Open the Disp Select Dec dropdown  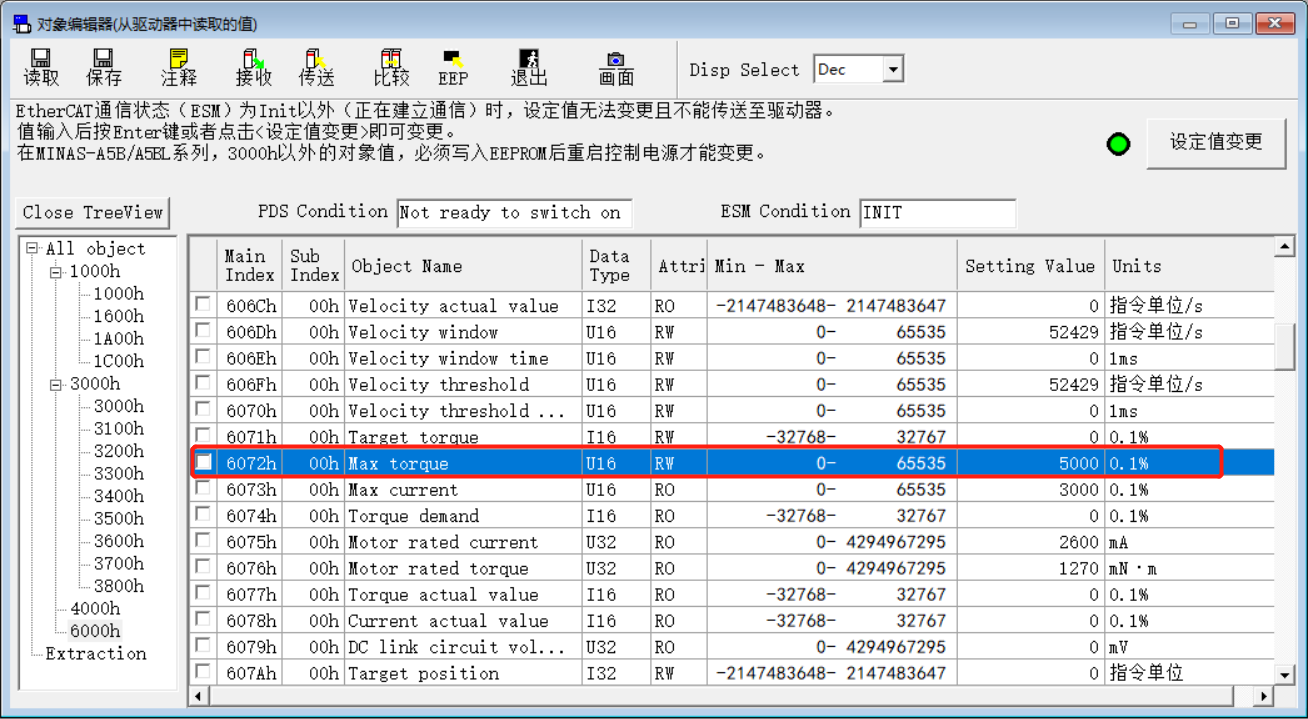pos(893,69)
